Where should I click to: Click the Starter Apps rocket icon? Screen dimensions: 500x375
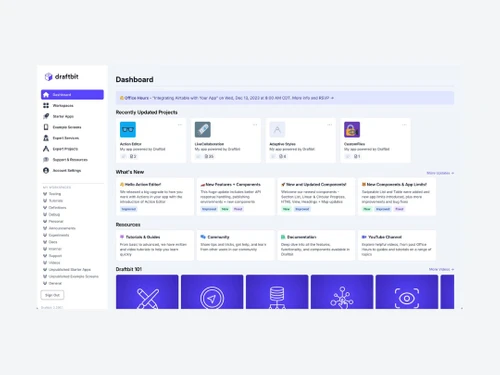(x=46, y=116)
